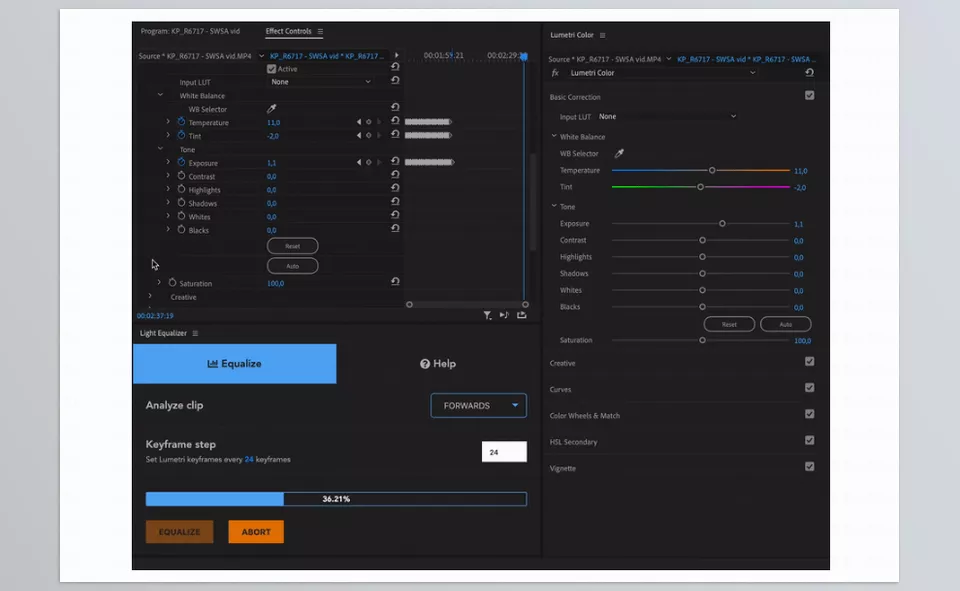Screen dimensions: 960x591
Task: Reset the Temperature parameter in Effect Controls
Action: point(395,121)
